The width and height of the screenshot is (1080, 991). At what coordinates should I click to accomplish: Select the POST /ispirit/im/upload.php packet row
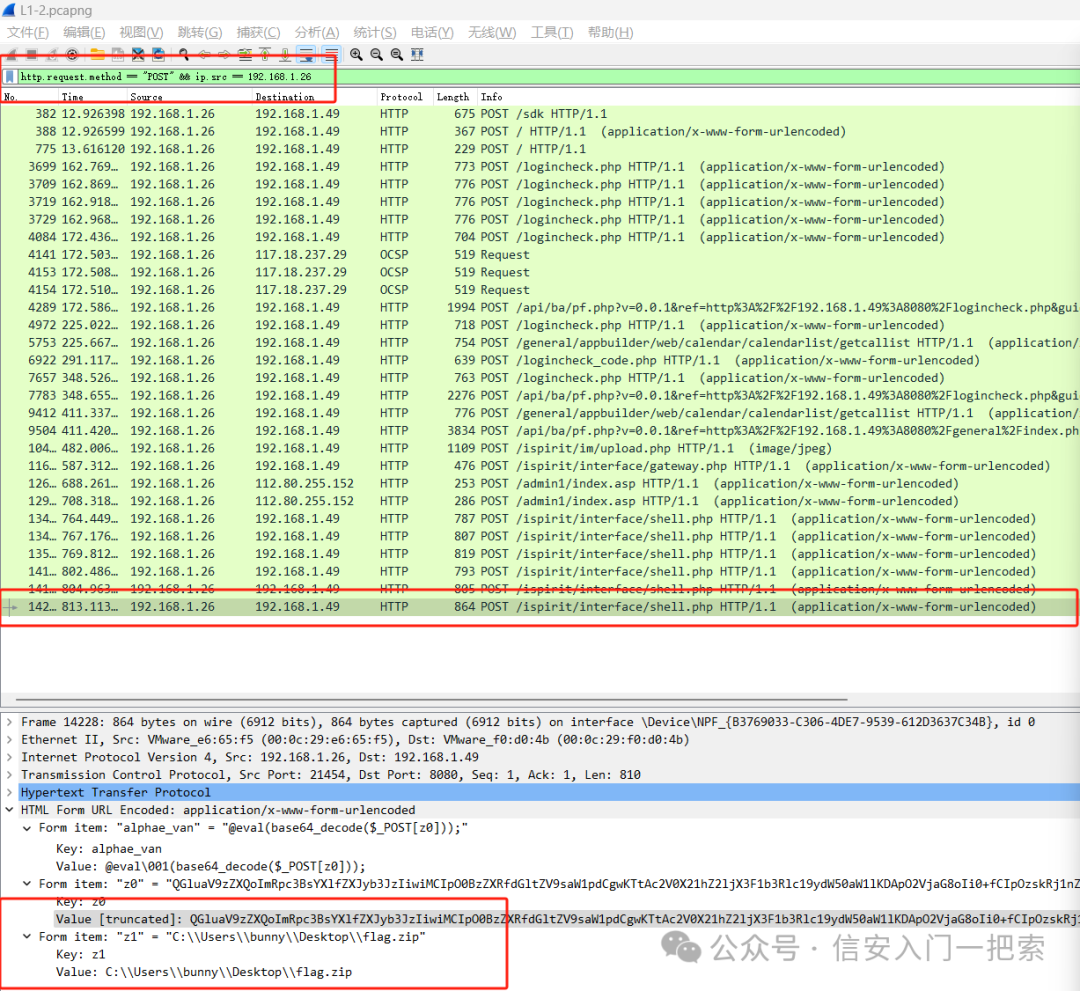(x=540, y=448)
